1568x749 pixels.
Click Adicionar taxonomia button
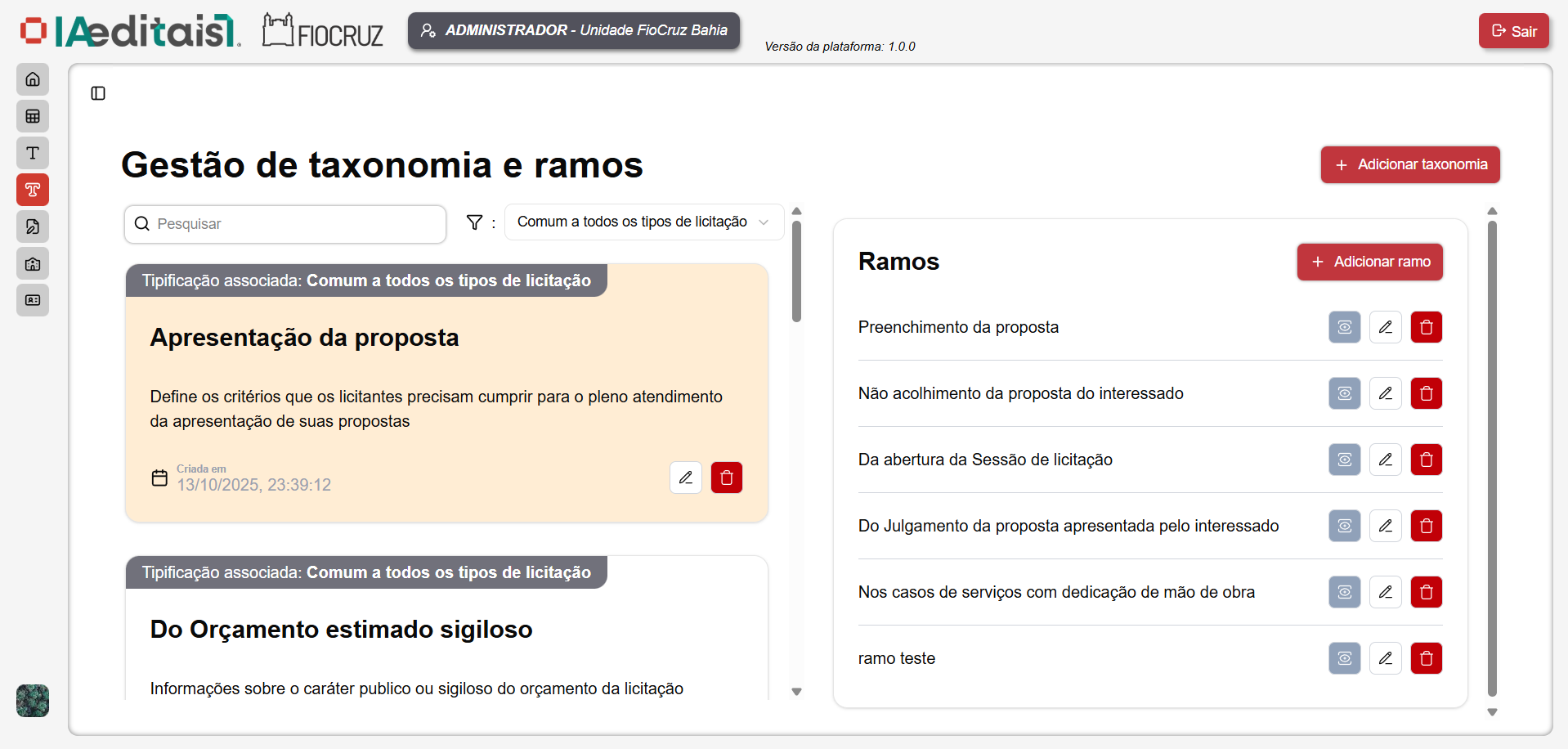[1410, 164]
